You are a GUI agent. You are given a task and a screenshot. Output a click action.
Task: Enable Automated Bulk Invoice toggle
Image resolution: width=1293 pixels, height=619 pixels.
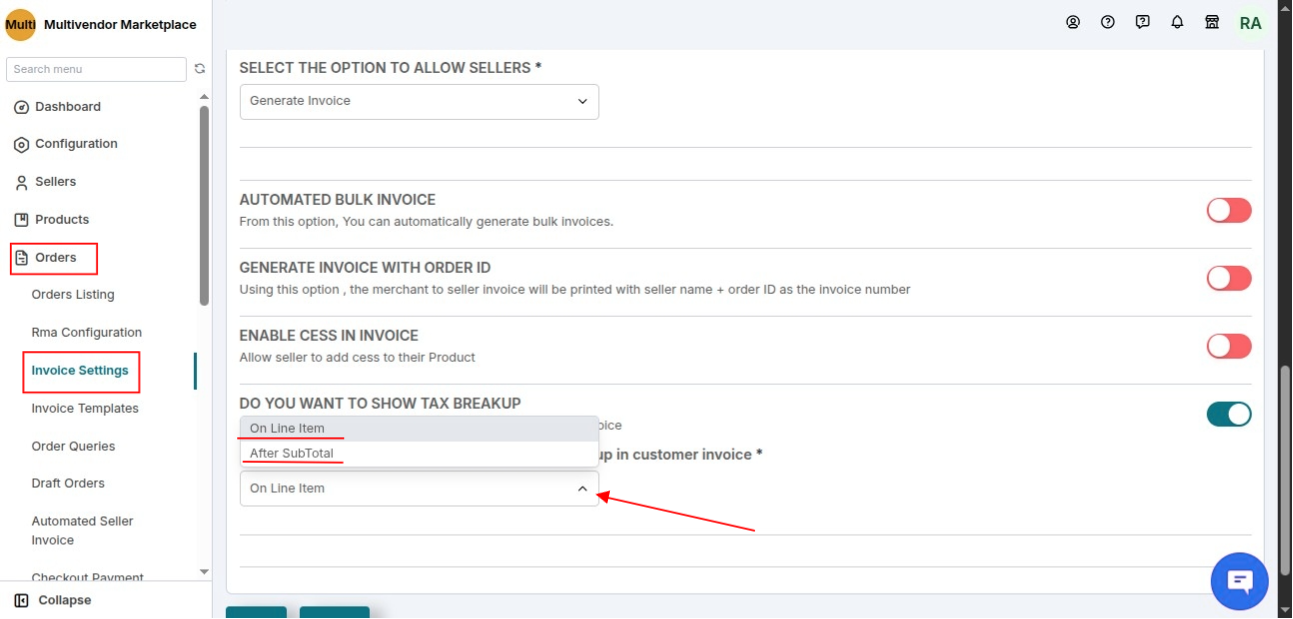tap(1229, 210)
